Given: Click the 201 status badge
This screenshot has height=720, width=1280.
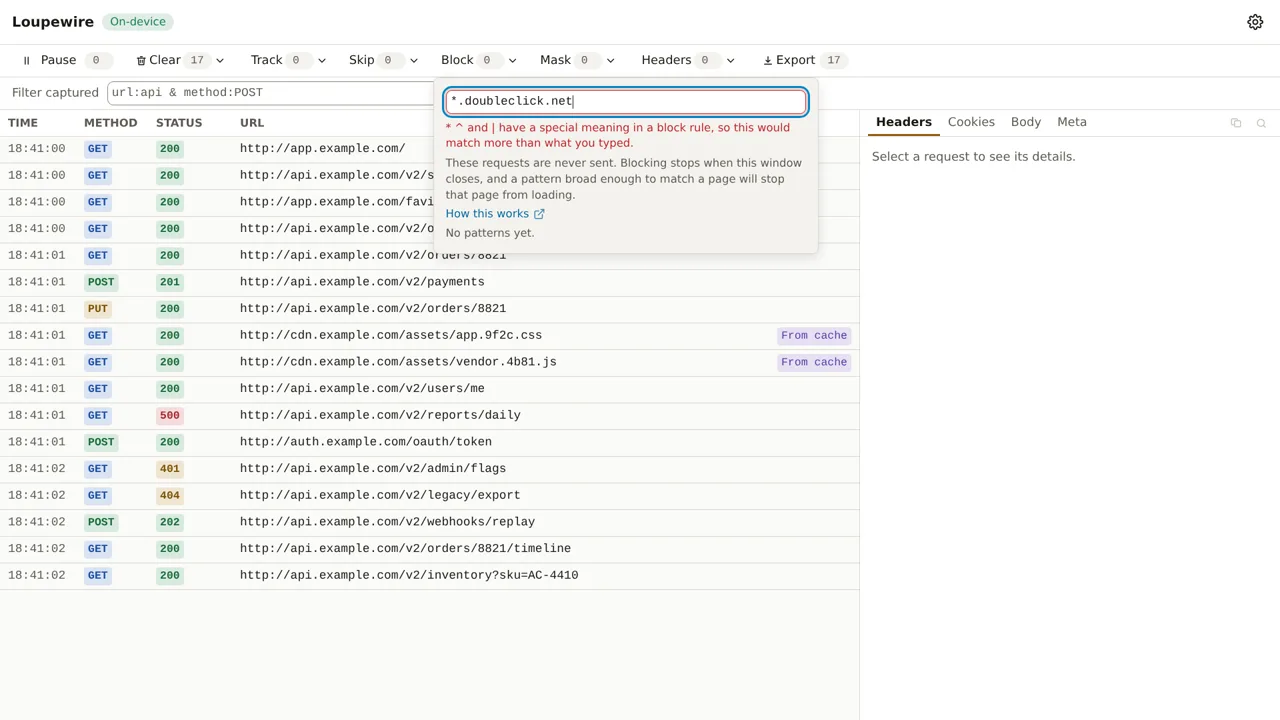Looking at the screenshot, I should click(x=170, y=282).
